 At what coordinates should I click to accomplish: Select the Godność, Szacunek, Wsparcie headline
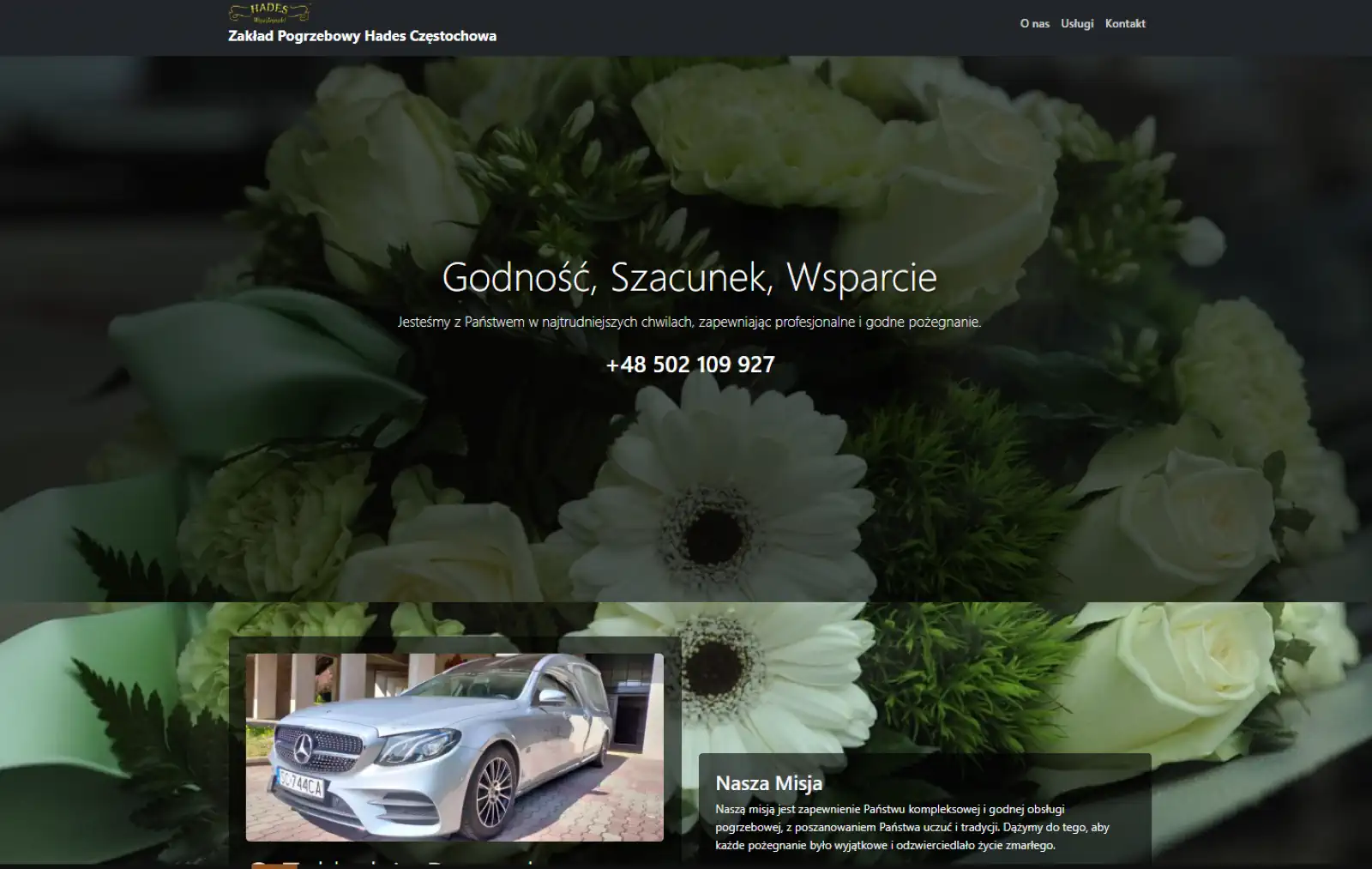point(689,277)
